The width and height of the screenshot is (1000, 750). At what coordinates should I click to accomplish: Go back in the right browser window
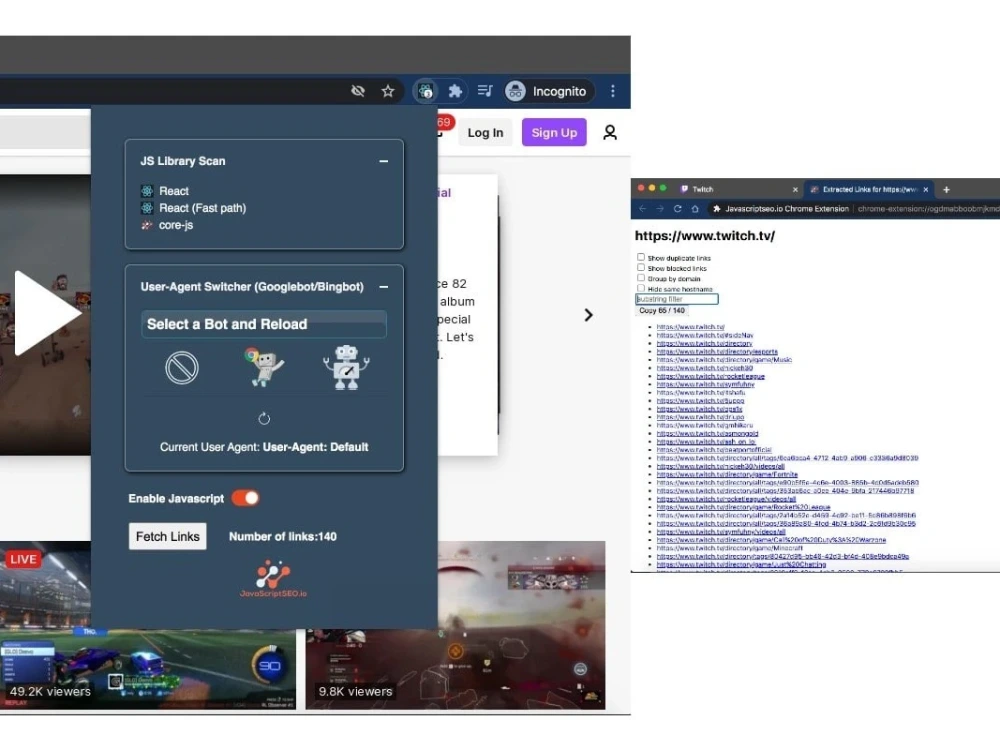(643, 209)
